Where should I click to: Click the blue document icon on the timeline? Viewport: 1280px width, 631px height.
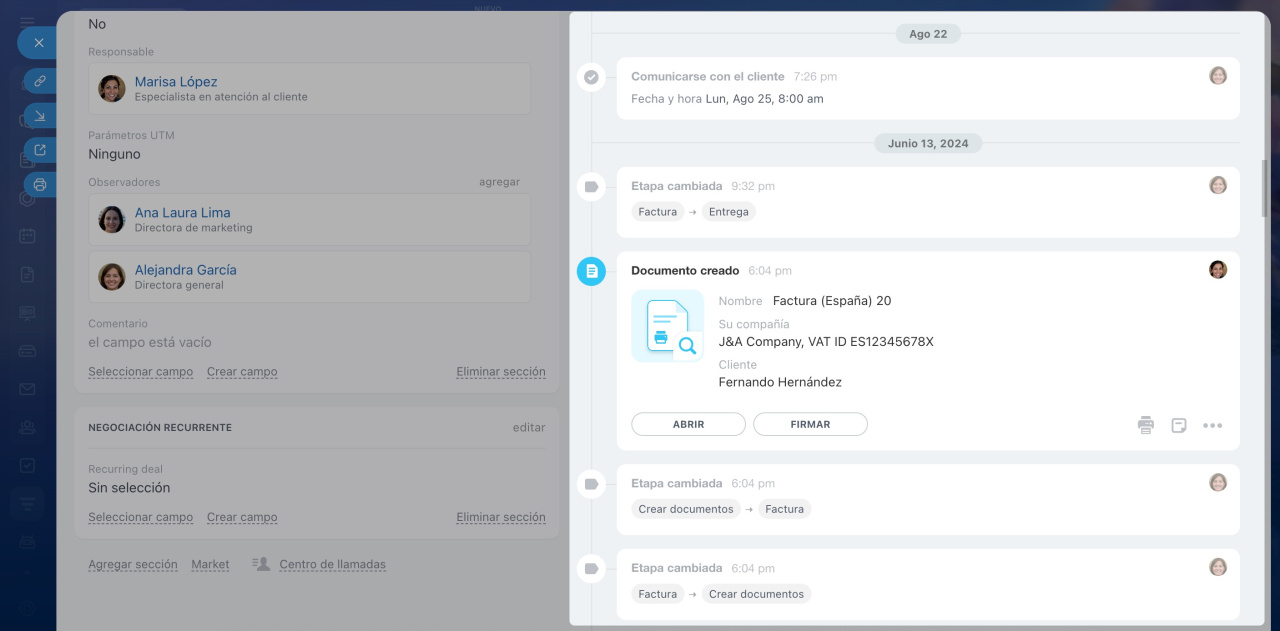point(591,271)
